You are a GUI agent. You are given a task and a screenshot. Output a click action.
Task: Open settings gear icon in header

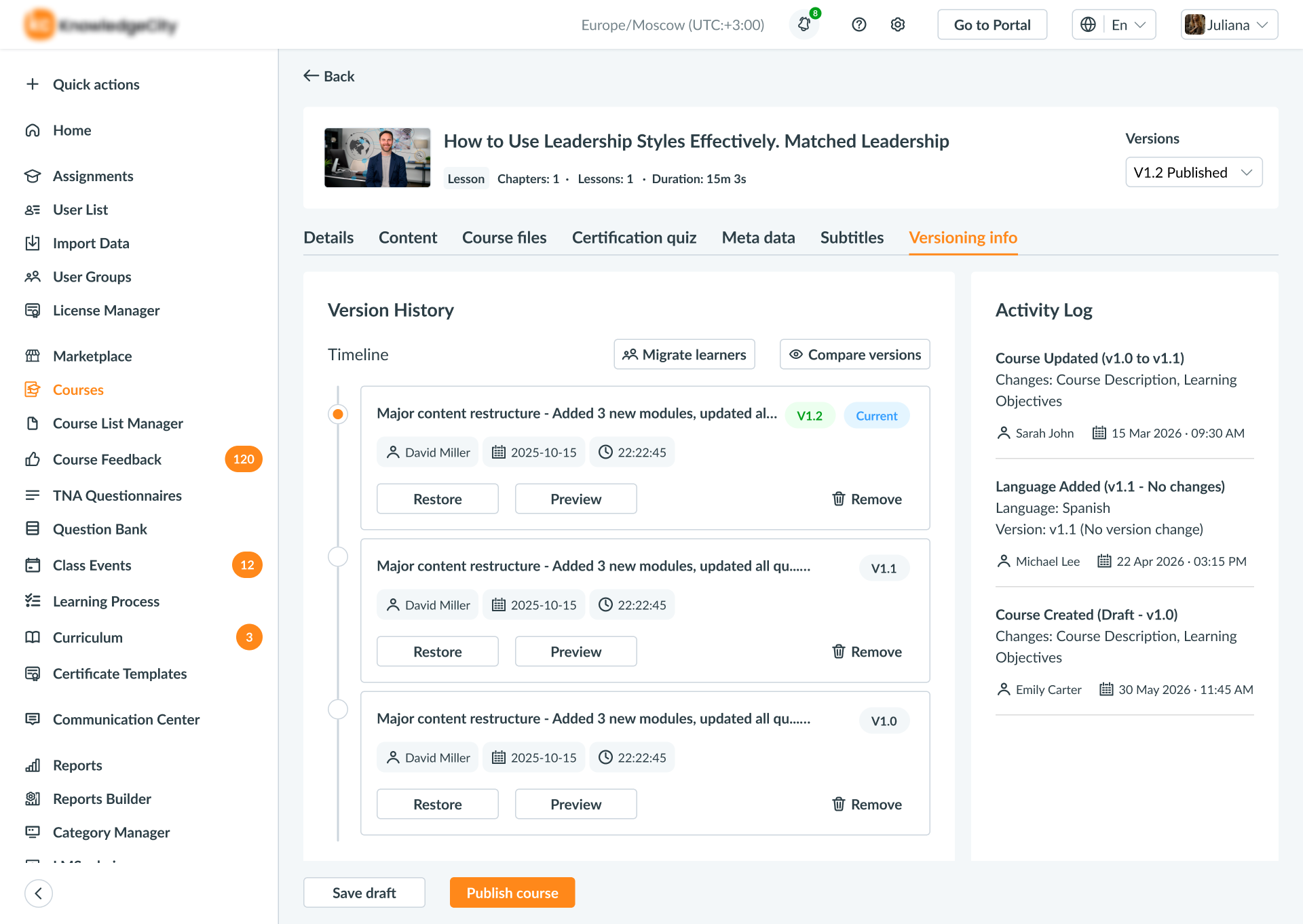tap(897, 24)
